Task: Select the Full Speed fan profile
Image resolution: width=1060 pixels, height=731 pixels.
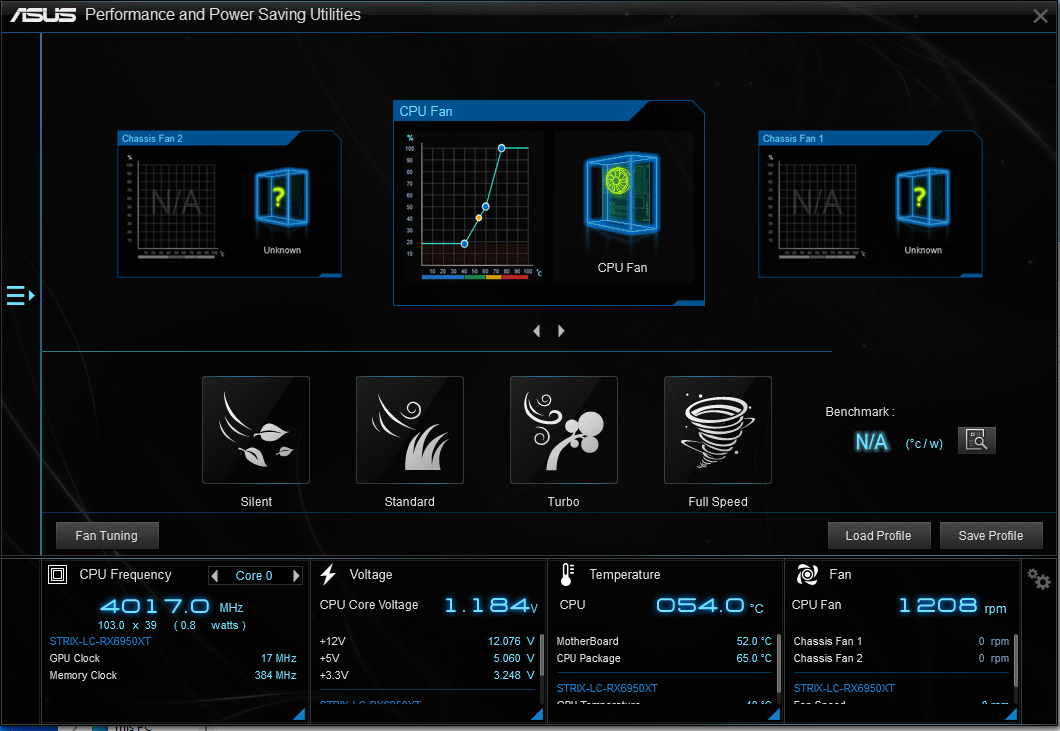Action: pos(717,430)
